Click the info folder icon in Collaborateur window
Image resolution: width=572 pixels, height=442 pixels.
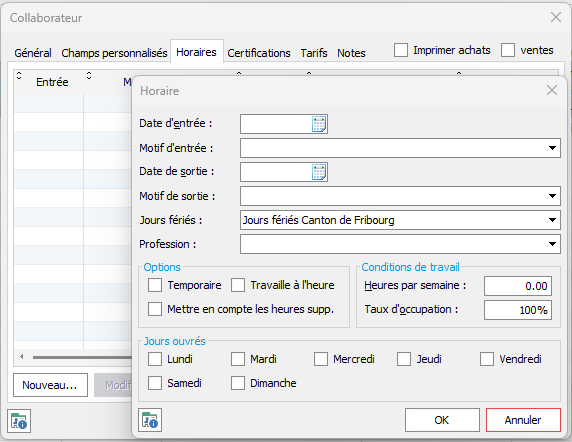pos(19,421)
